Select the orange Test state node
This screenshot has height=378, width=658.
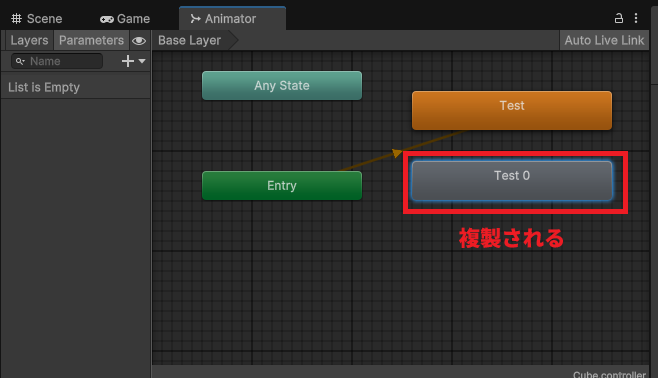pyautogui.click(x=512, y=110)
